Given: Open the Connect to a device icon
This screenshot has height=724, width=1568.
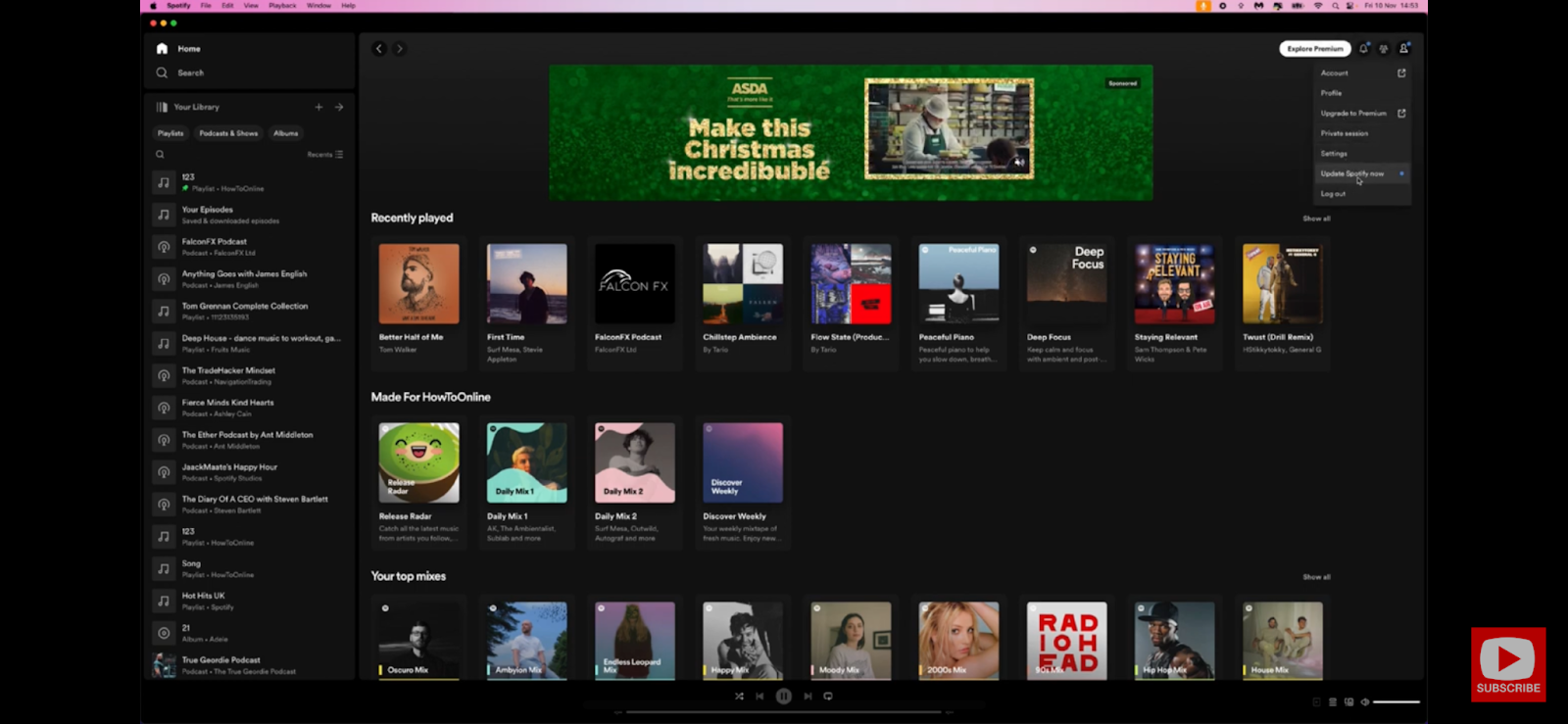Looking at the screenshot, I should pos(1348,702).
